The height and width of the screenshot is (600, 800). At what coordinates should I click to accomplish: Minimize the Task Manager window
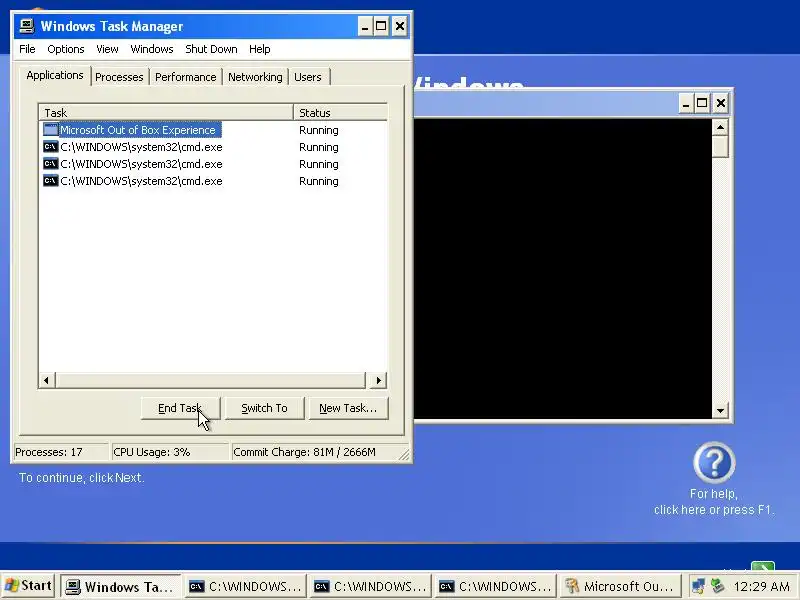(x=365, y=26)
